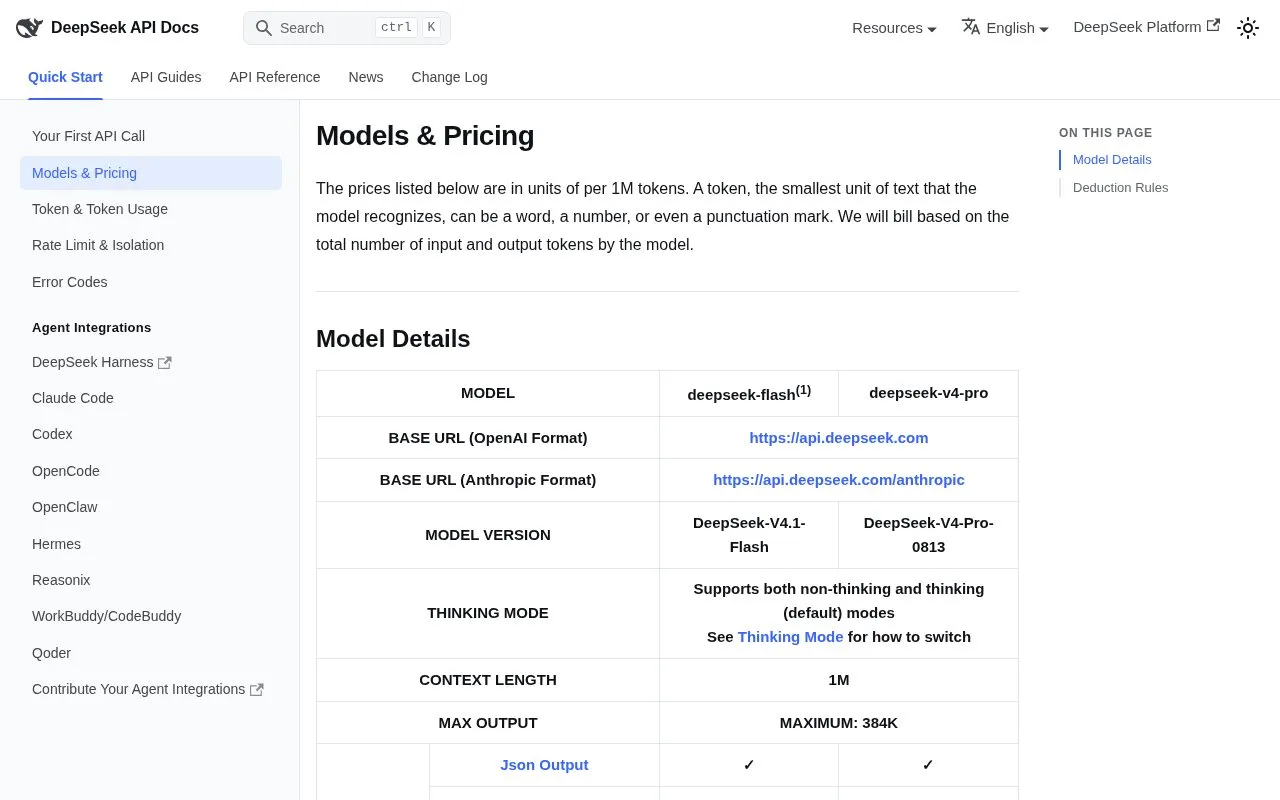
Task: Toggle the light/dark mode sun icon
Action: tap(1248, 28)
